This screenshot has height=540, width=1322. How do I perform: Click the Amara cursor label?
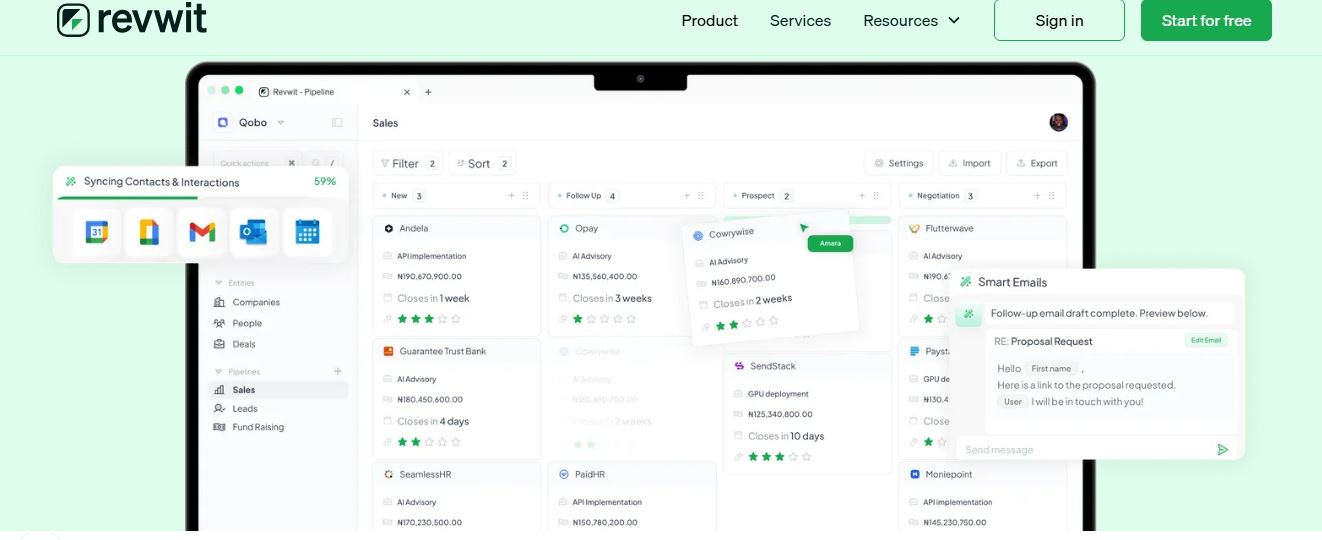point(830,243)
